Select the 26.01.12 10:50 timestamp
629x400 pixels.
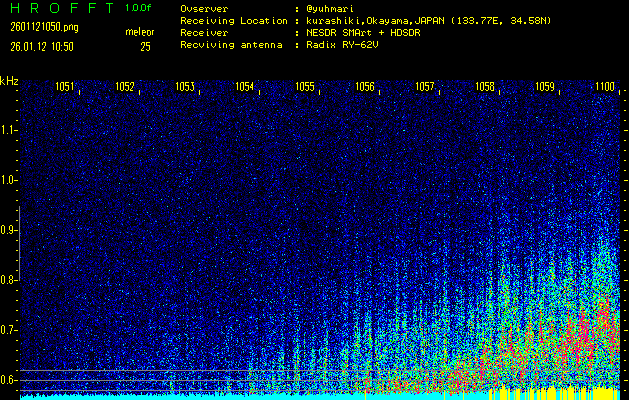[42, 46]
